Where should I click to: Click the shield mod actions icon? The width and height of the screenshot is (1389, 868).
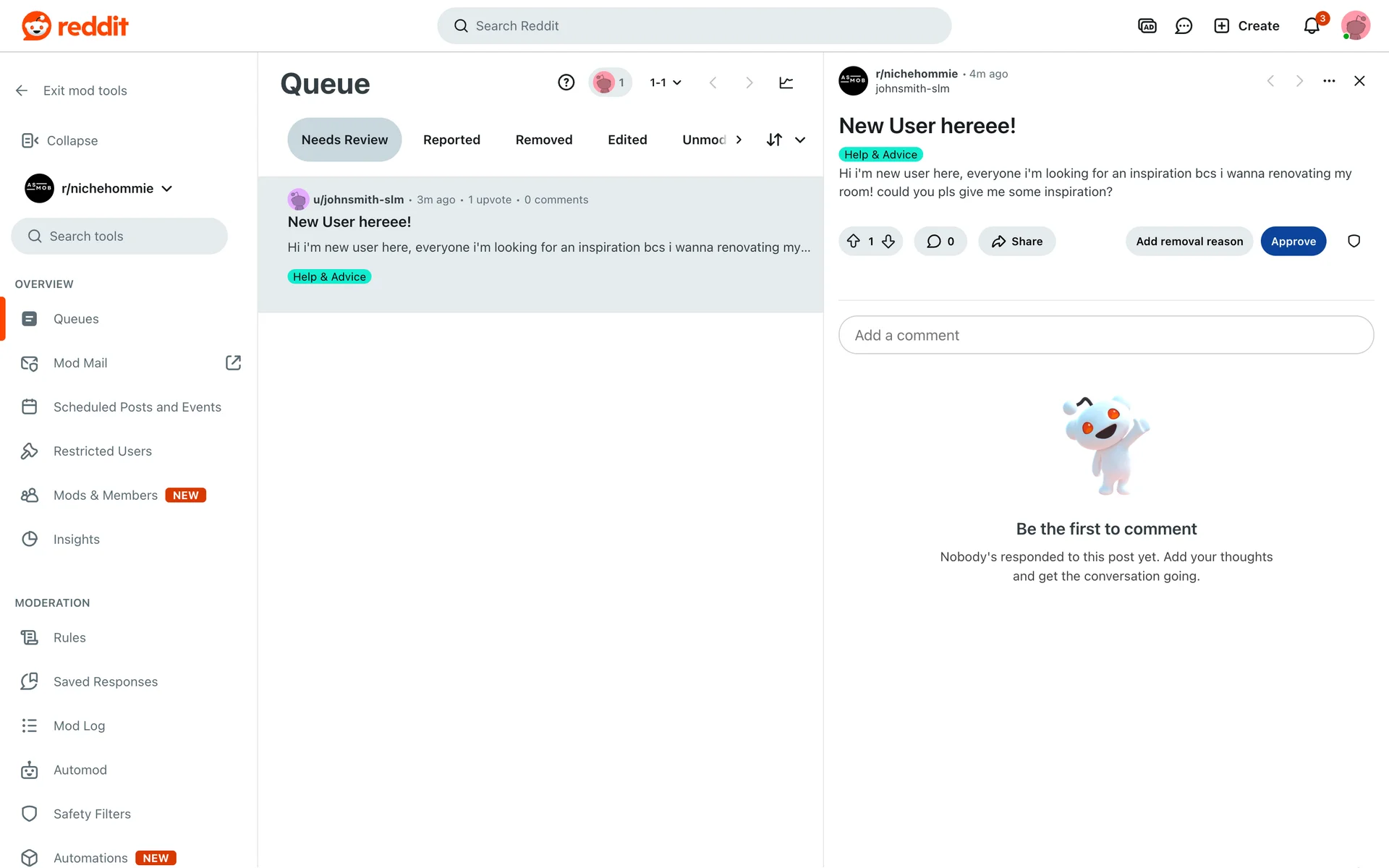(x=1354, y=241)
